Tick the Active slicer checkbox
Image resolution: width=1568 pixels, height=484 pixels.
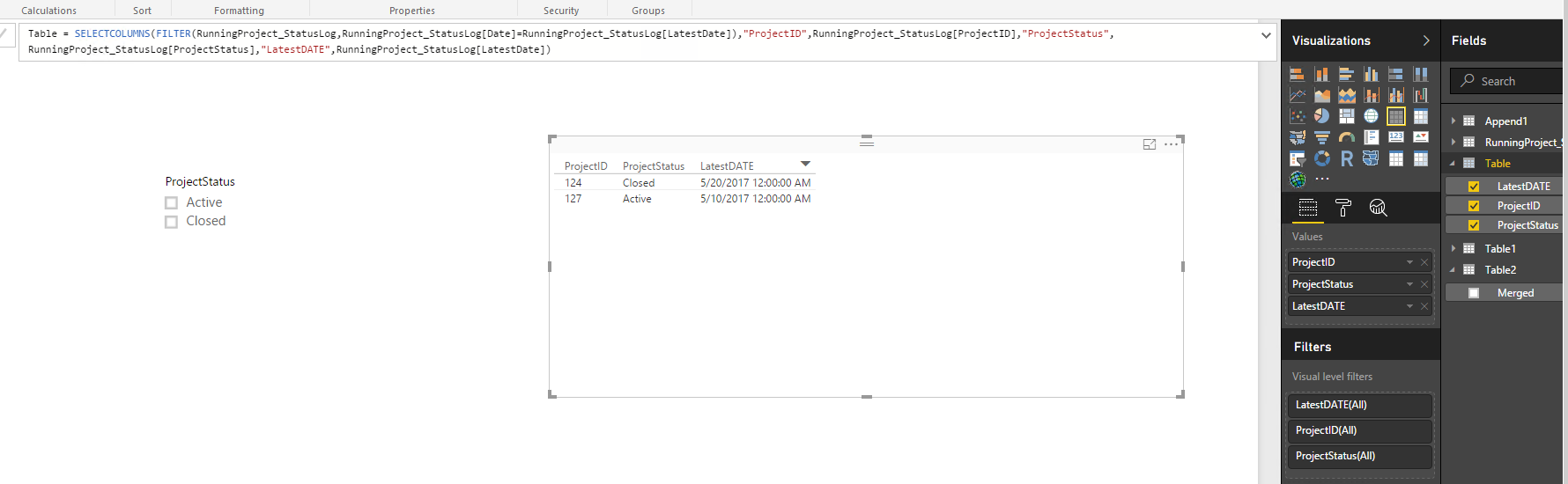[172, 203]
